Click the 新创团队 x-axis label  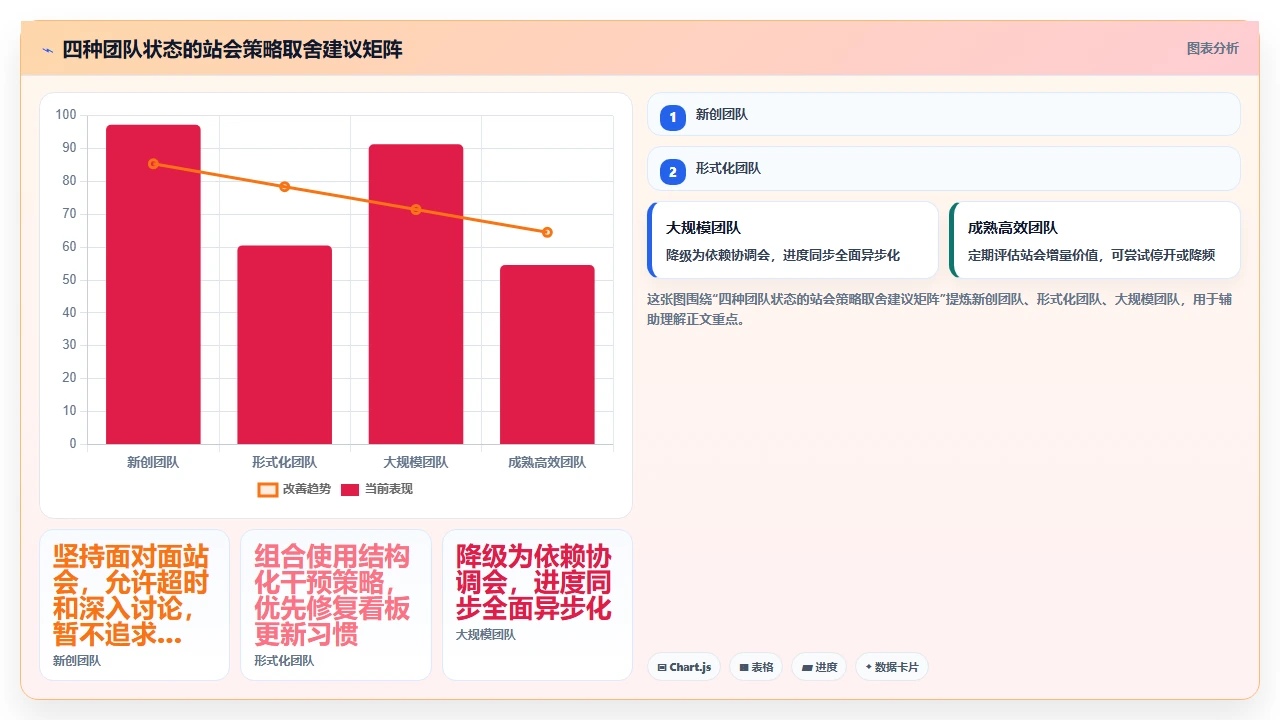coord(153,462)
